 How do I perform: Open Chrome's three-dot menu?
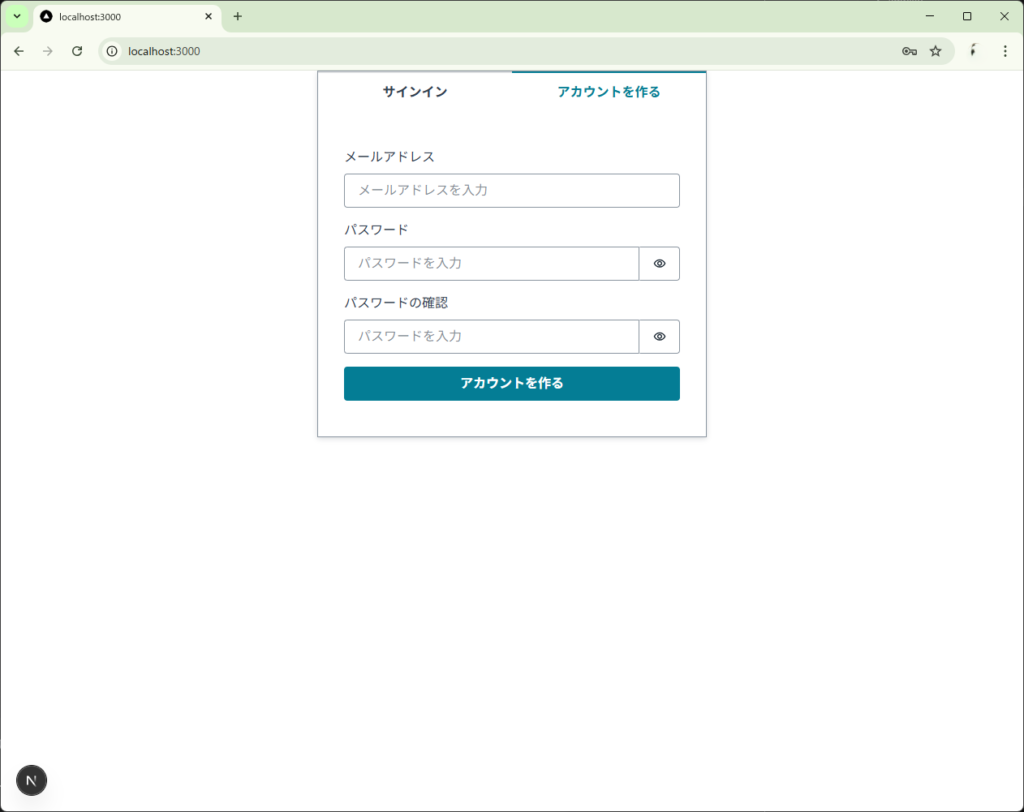pyautogui.click(x=1004, y=51)
